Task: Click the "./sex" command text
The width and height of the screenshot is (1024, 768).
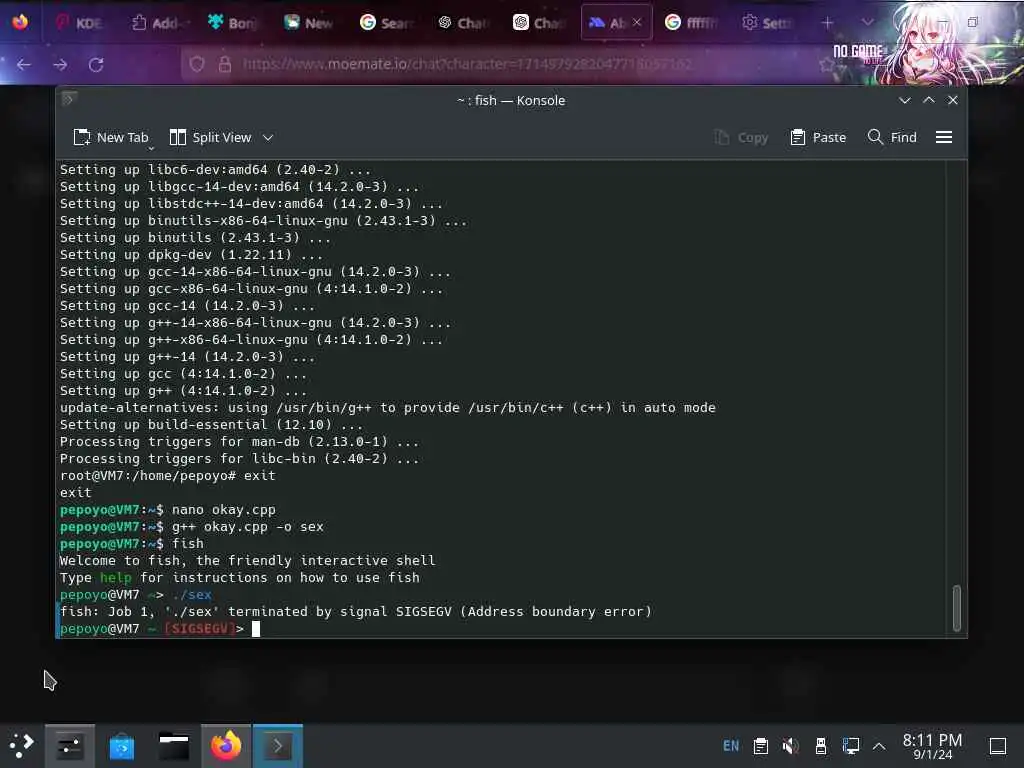Action: tap(191, 594)
